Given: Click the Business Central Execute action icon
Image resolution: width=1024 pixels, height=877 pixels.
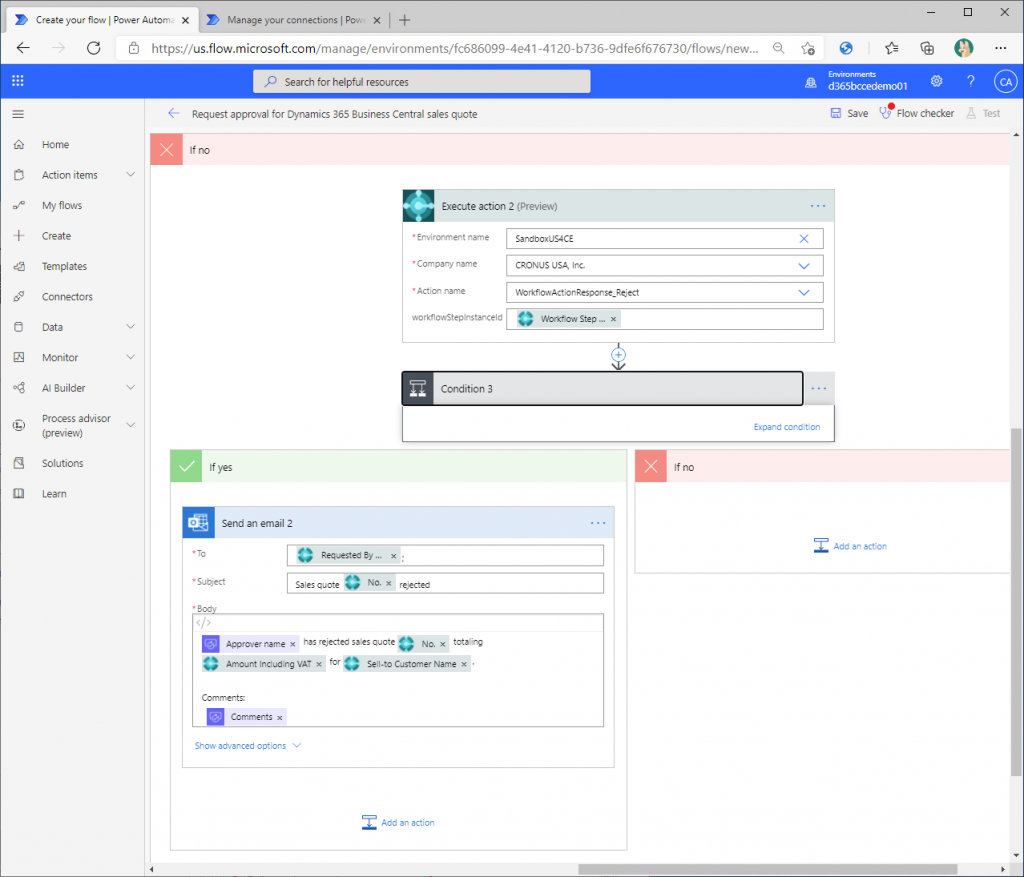Looking at the screenshot, I should tap(419, 206).
